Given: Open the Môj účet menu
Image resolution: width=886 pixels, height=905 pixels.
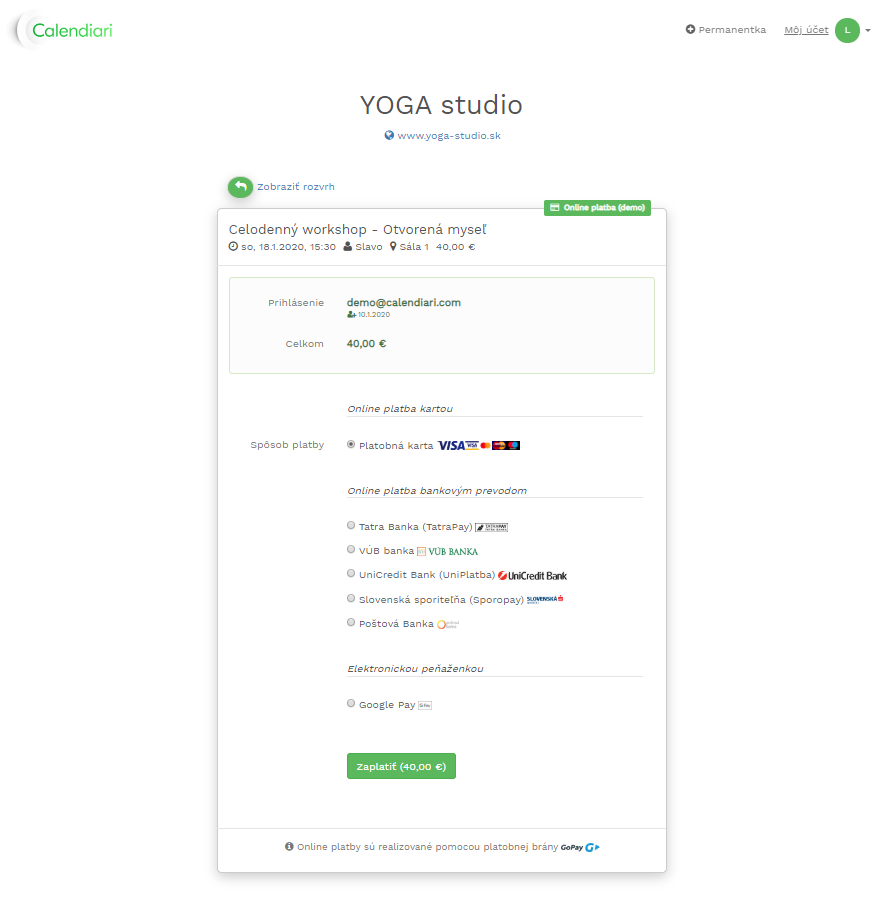Looking at the screenshot, I should tap(806, 30).
